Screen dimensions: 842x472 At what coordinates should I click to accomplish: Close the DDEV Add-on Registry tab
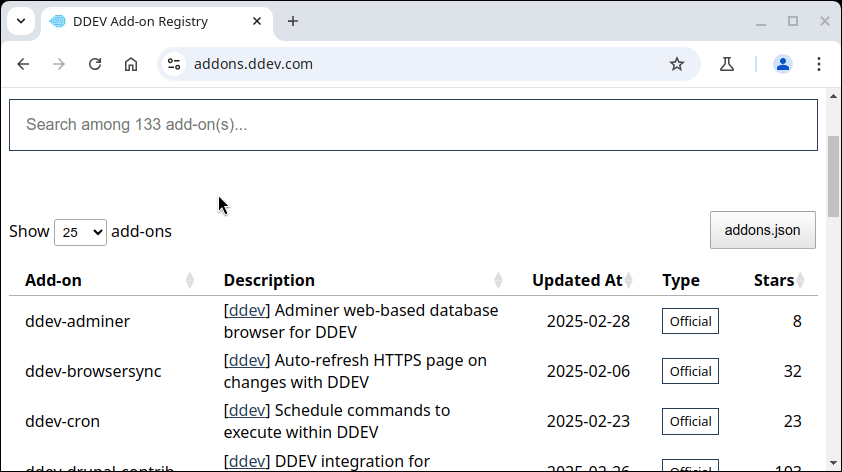[x=257, y=21]
